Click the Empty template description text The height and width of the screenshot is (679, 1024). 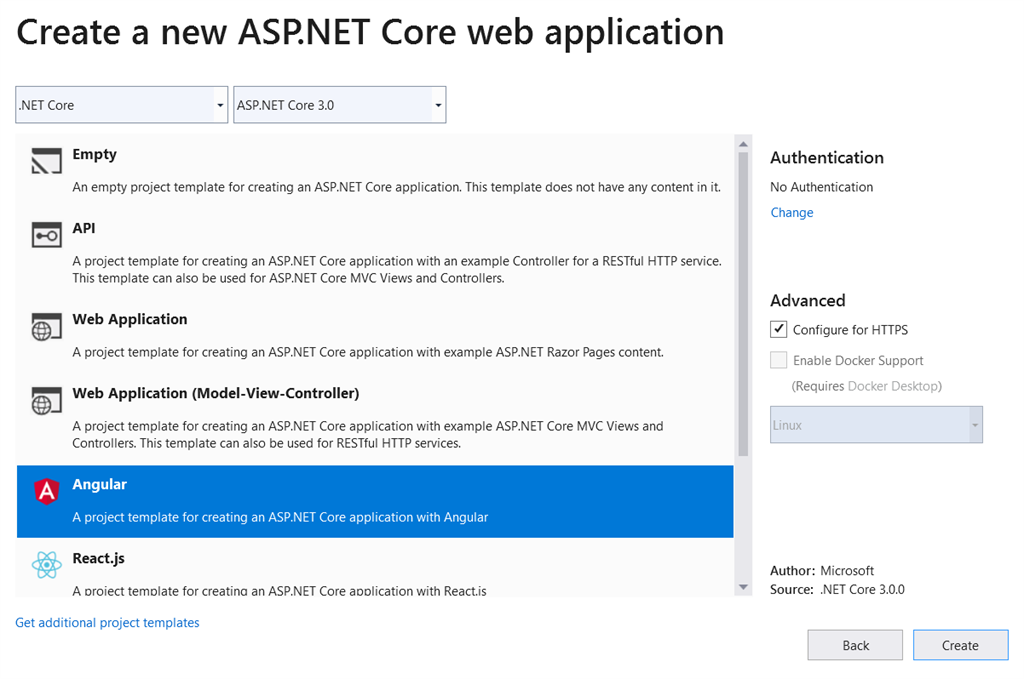pos(396,187)
